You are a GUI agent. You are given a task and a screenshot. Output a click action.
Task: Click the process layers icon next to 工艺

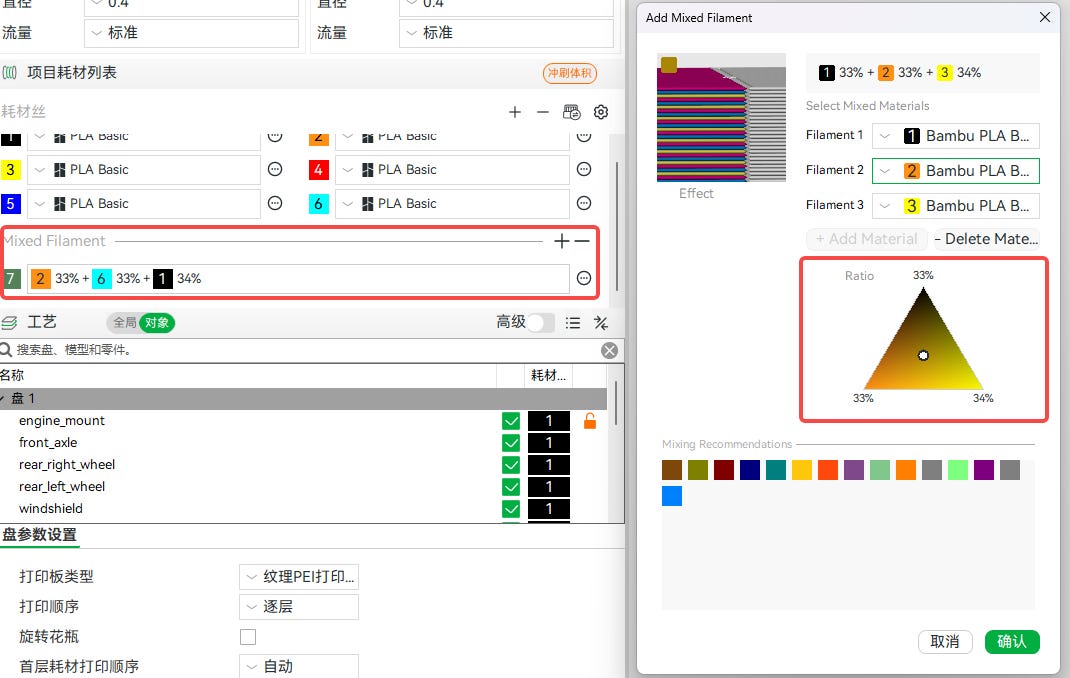pyautogui.click(x=9, y=323)
